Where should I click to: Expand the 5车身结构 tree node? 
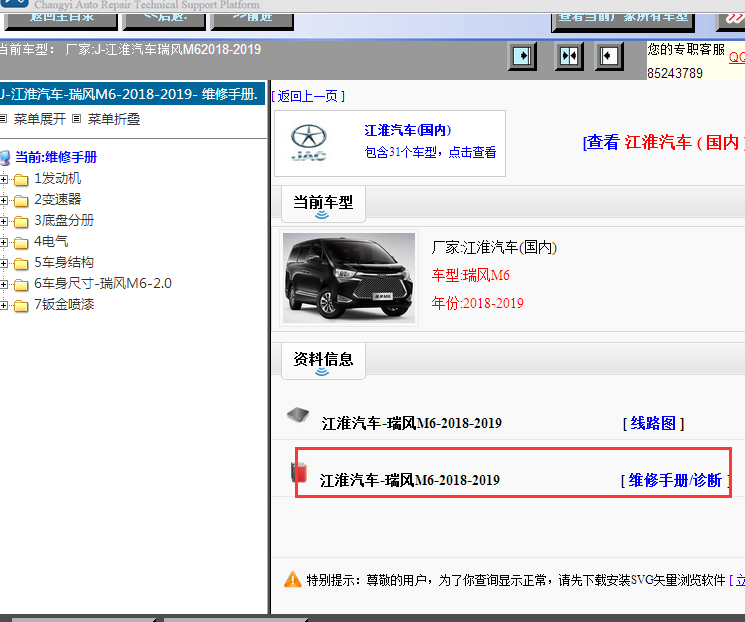[x=4, y=263]
